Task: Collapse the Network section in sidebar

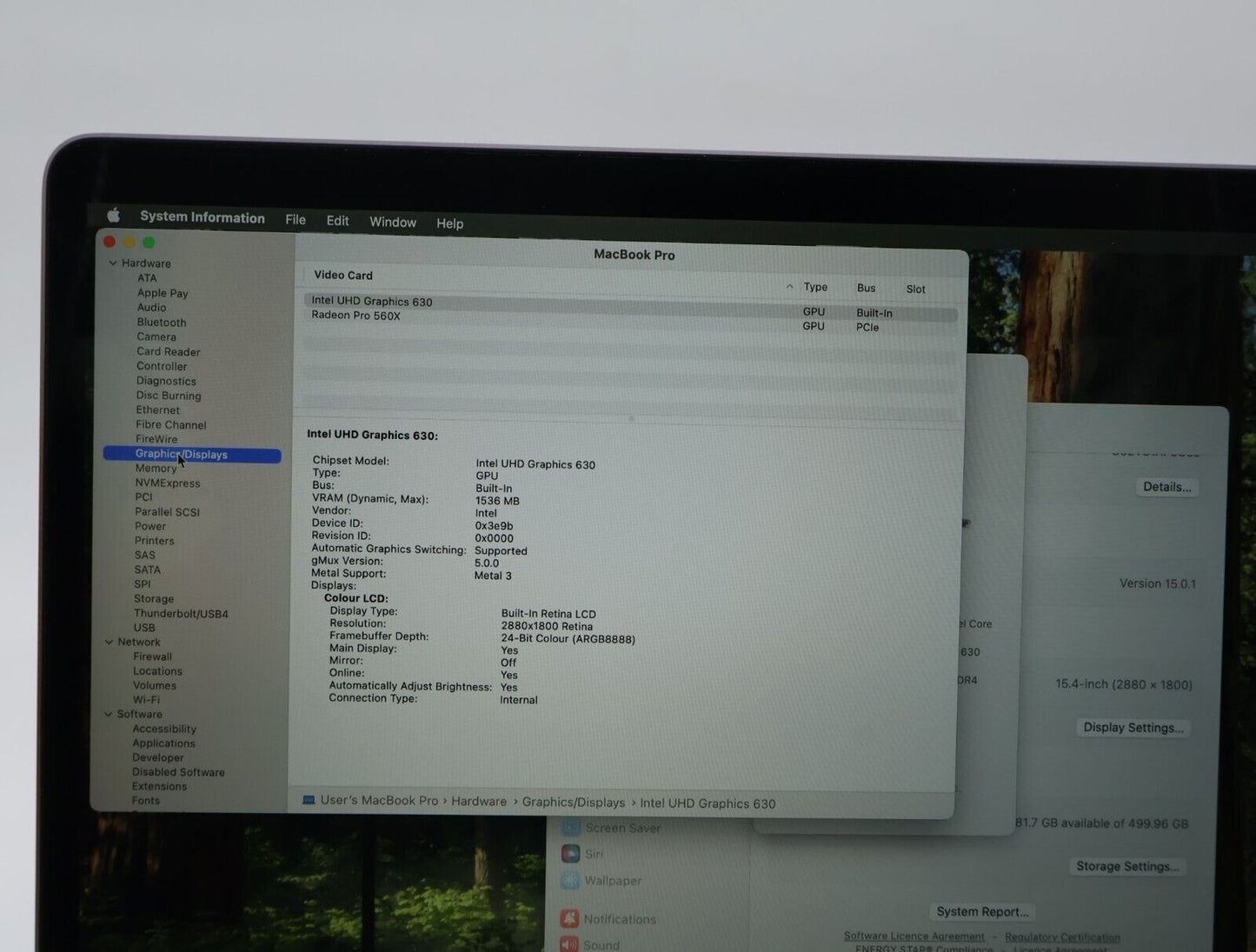Action: coord(110,642)
